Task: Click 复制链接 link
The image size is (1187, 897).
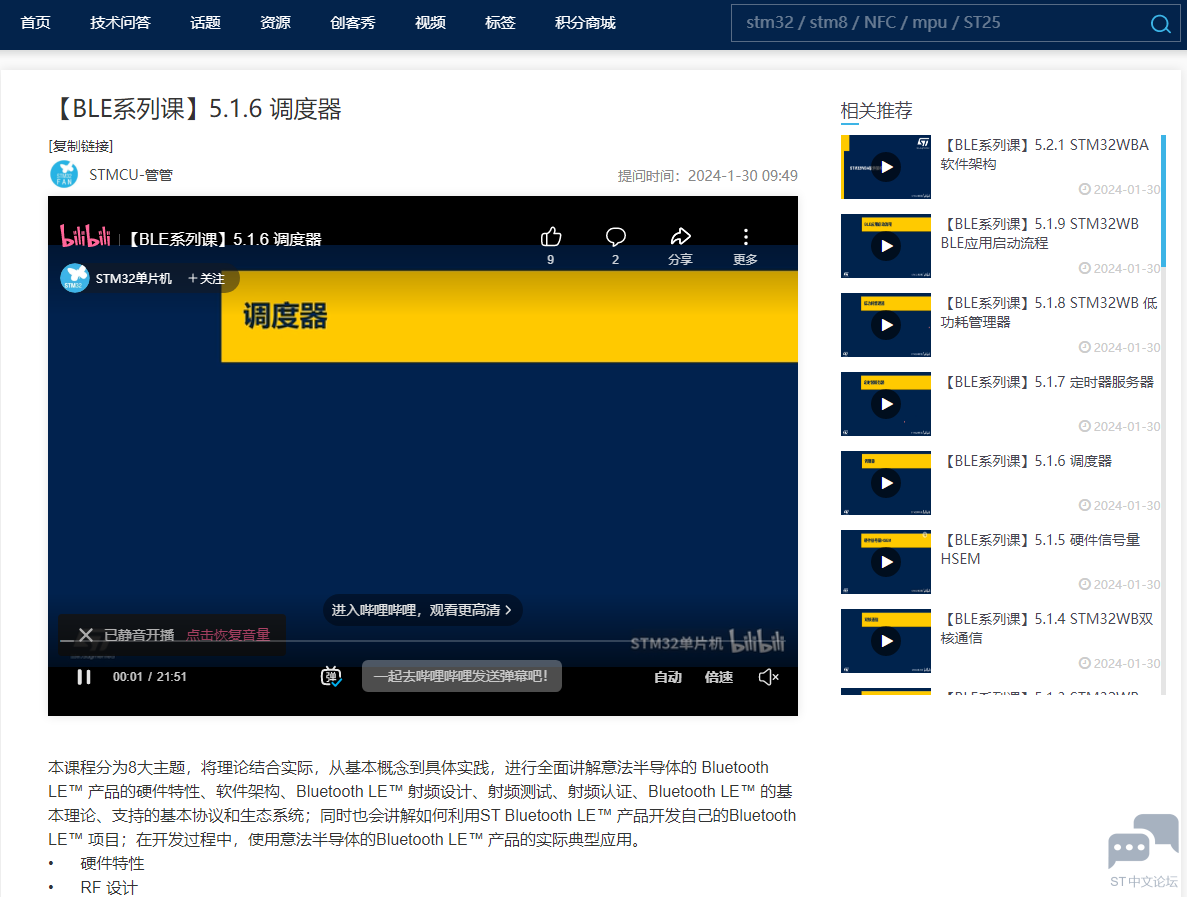Action: pyautogui.click(x=81, y=146)
